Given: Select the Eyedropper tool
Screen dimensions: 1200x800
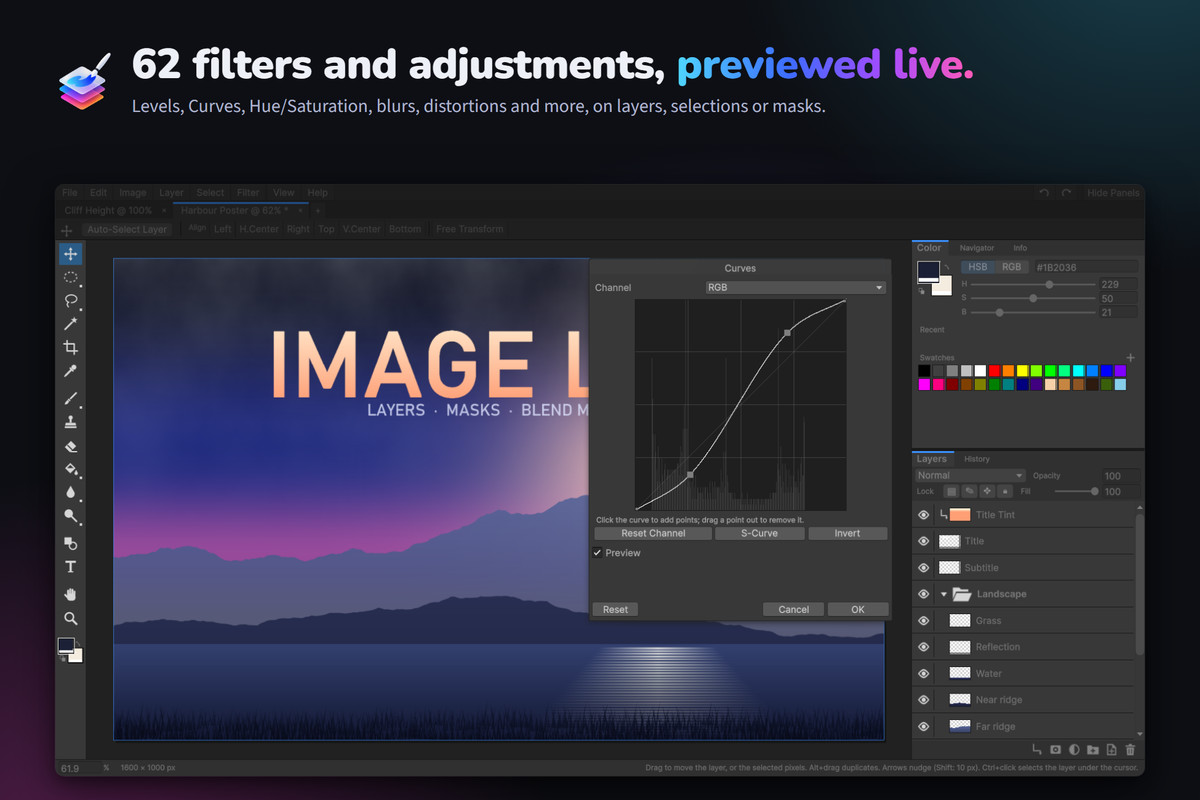Looking at the screenshot, I should tap(71, 371).
